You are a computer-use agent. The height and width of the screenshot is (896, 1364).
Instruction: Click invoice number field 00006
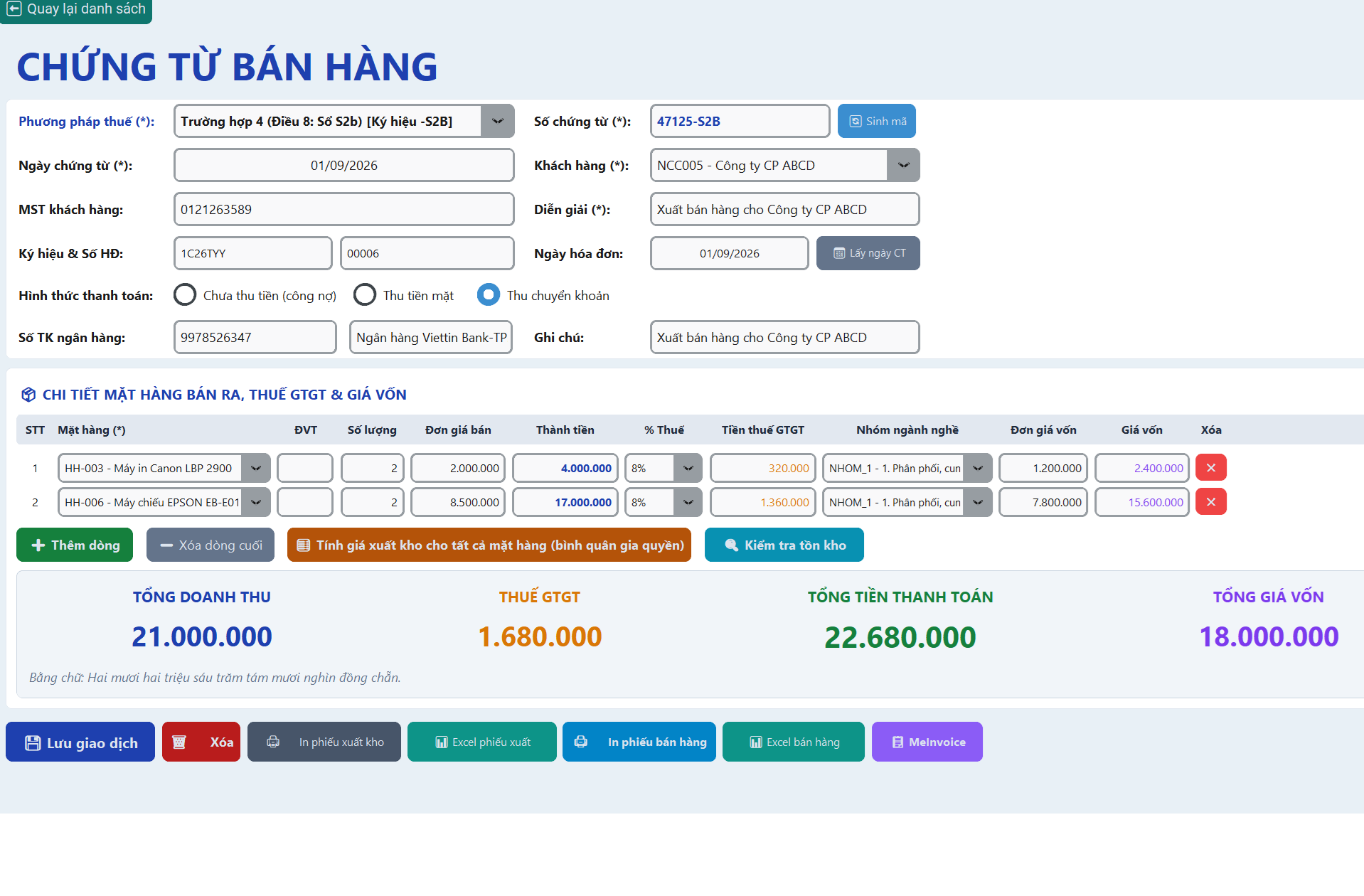click(x=427, y=253)
